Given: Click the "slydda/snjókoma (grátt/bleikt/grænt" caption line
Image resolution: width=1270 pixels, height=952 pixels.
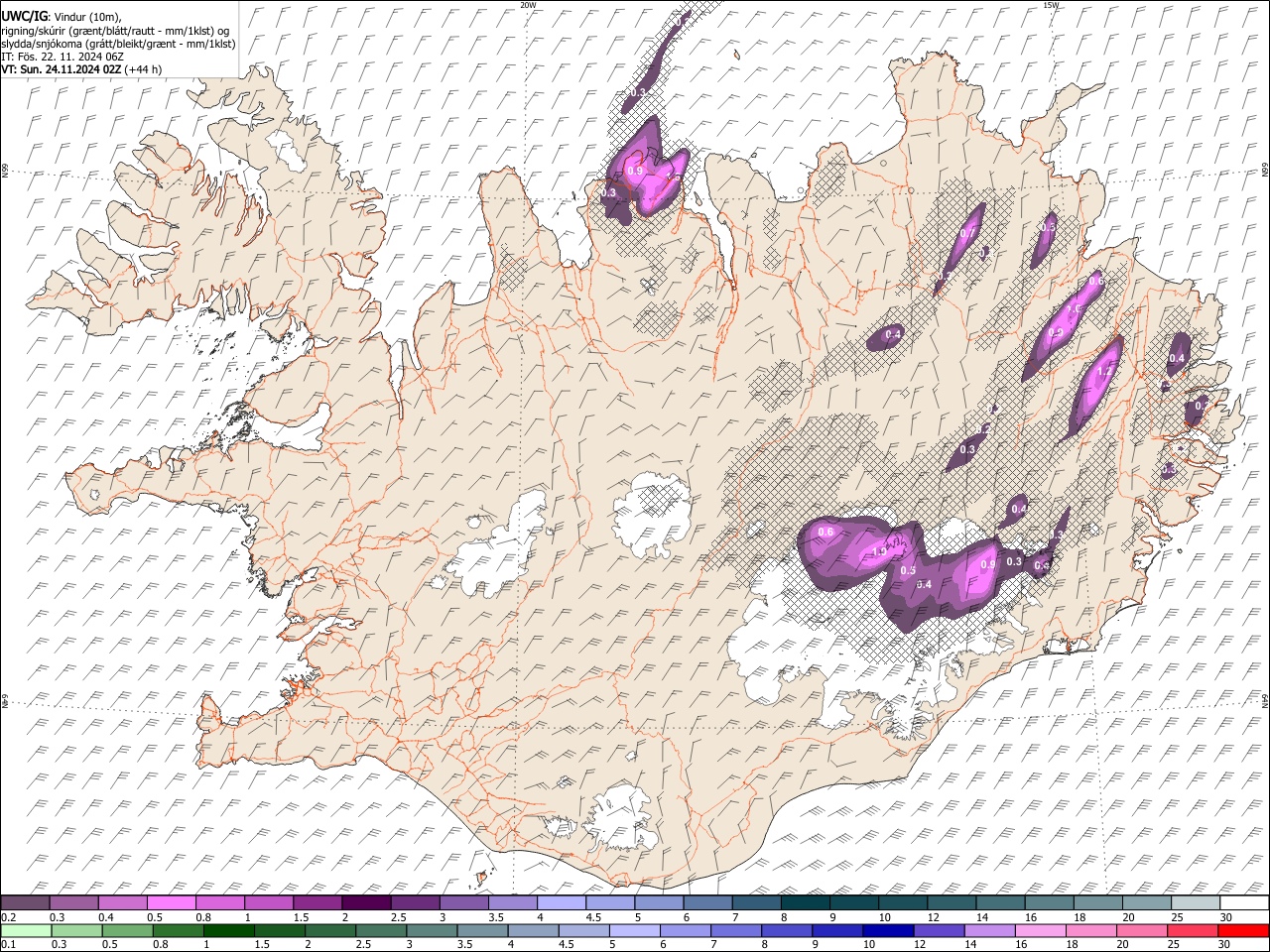Looking at the screenshot, I should pyautogui.click(x=118, y=44).
